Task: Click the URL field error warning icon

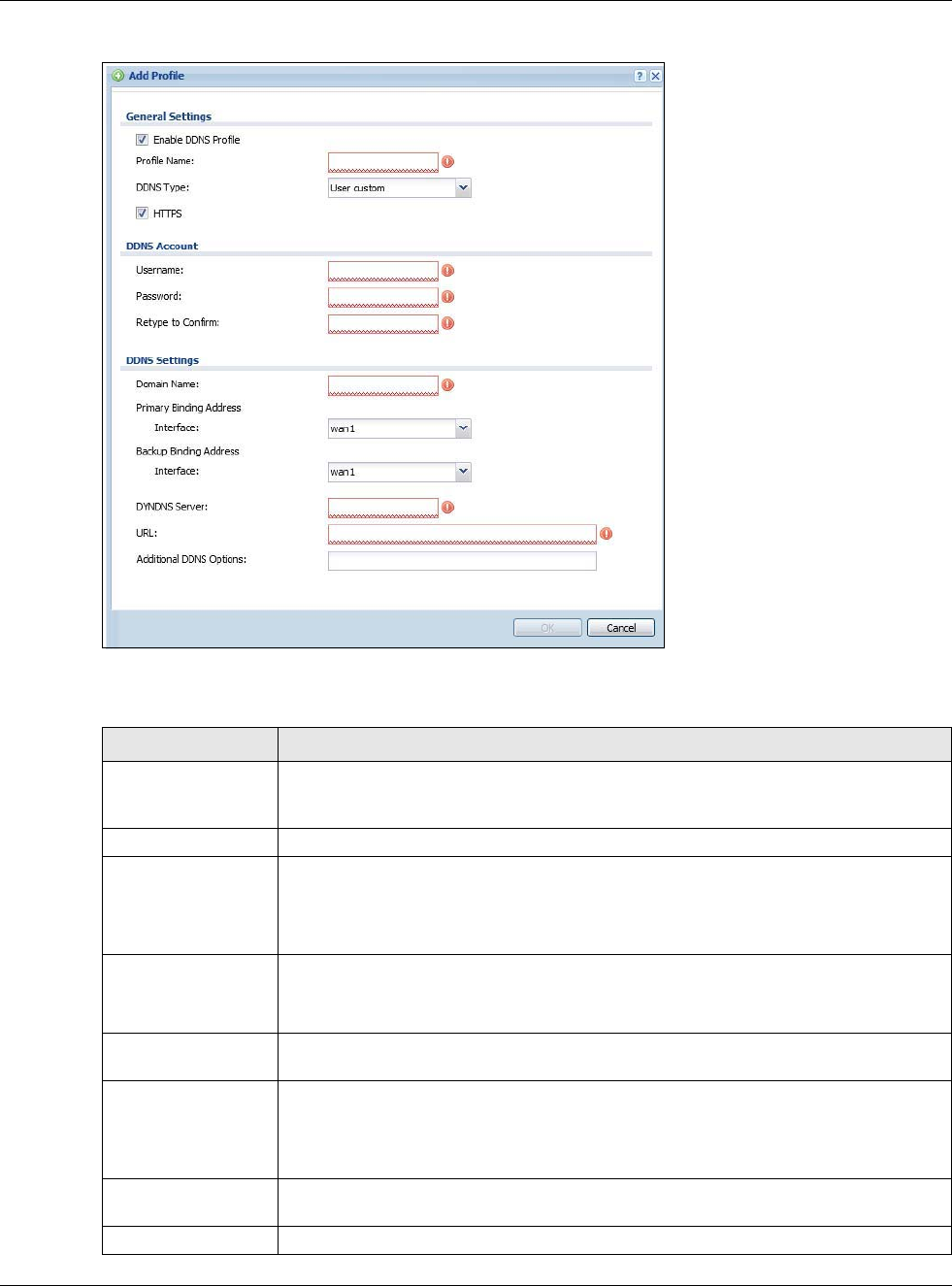Action: pyautogui.click(x=606, y=534)
